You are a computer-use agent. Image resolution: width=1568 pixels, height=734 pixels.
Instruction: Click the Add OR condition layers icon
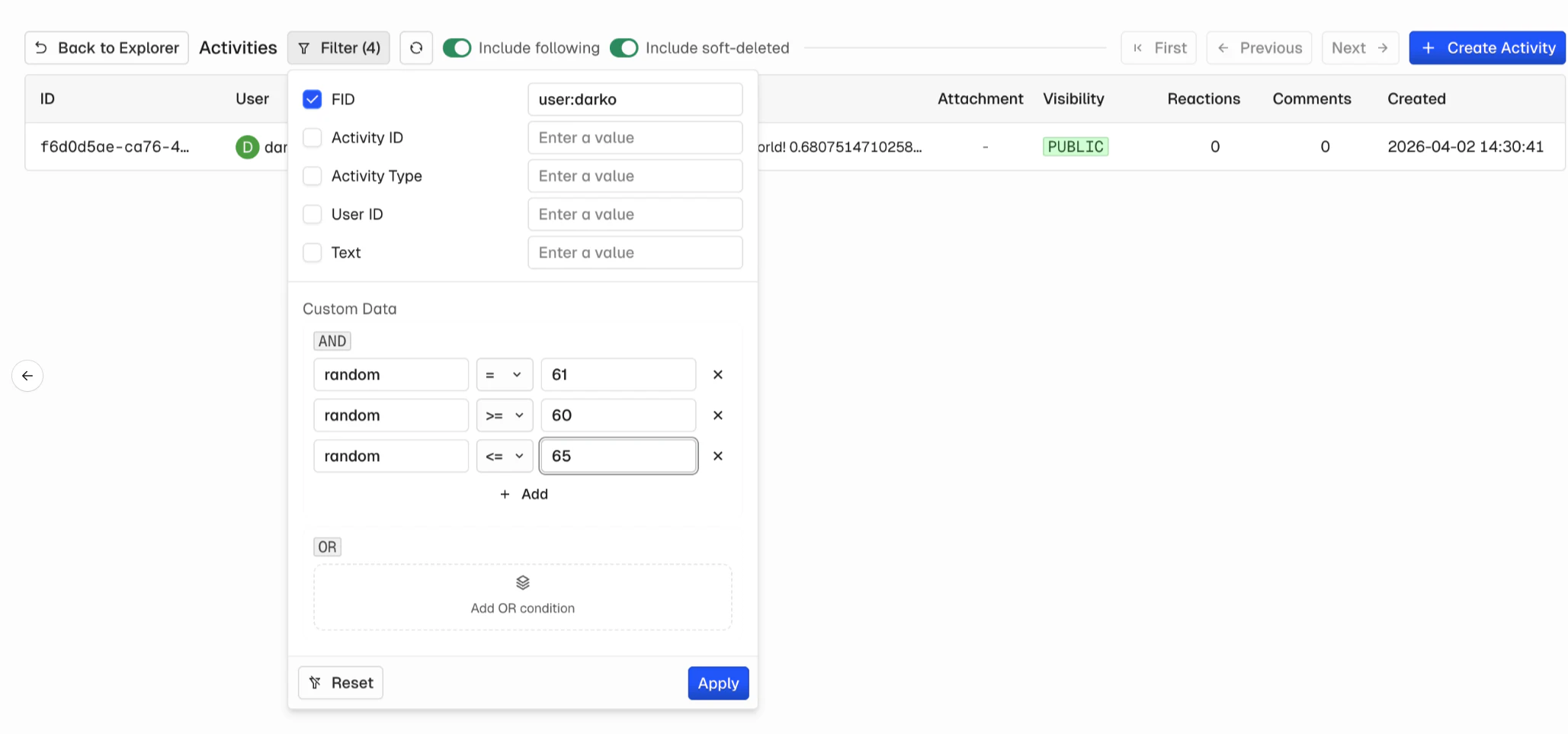522,583
